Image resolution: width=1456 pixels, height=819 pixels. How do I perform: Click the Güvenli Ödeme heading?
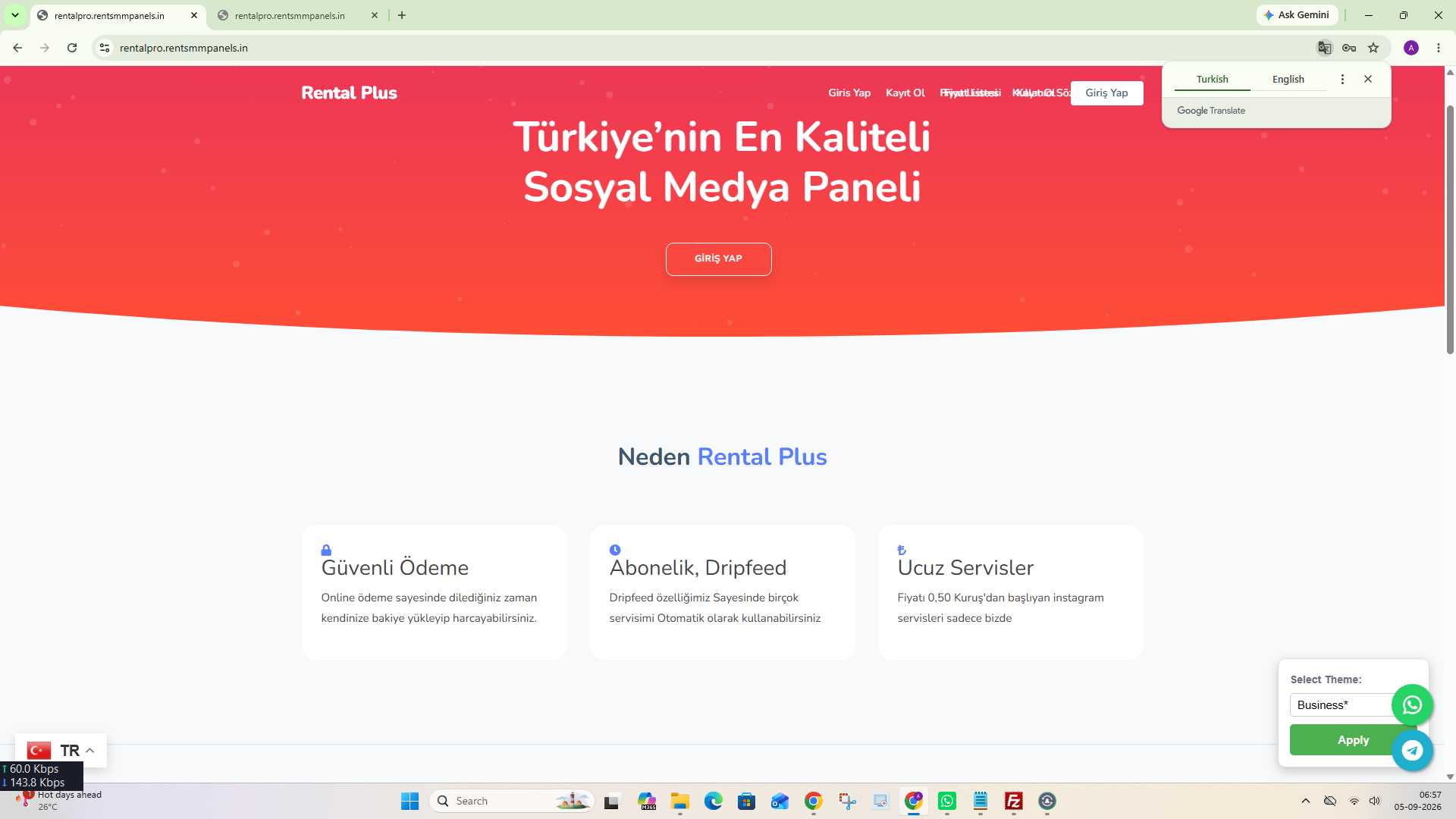pyautogui.click(x=394, y=567)
